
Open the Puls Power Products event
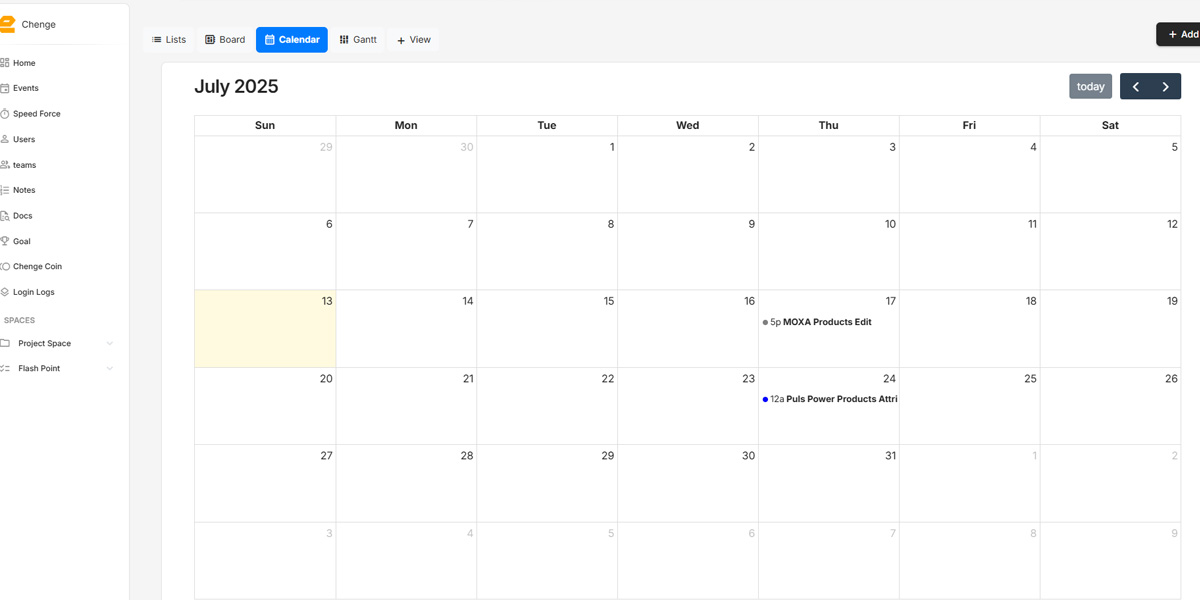tap(828, 399)
